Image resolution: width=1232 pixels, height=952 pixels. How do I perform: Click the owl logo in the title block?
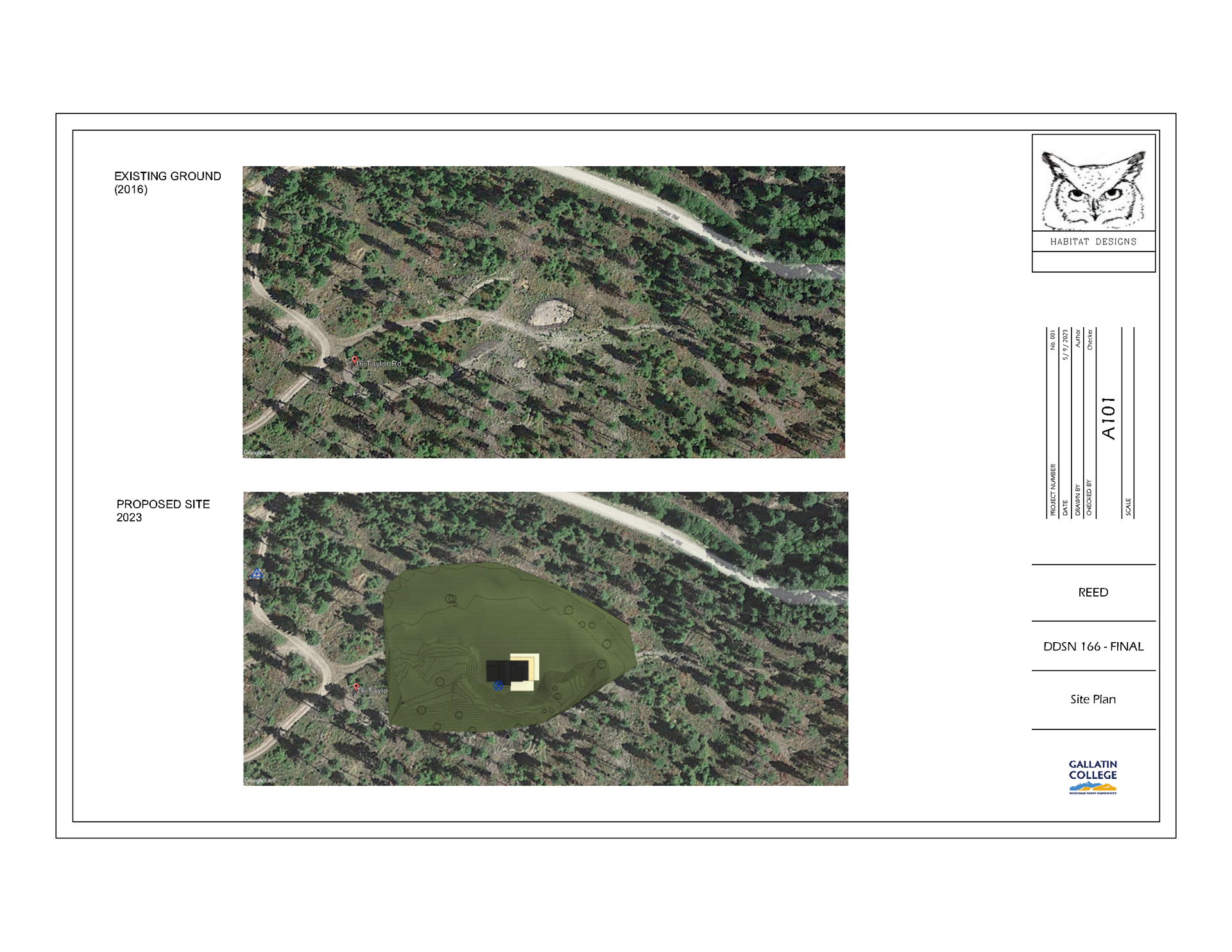1093,189
